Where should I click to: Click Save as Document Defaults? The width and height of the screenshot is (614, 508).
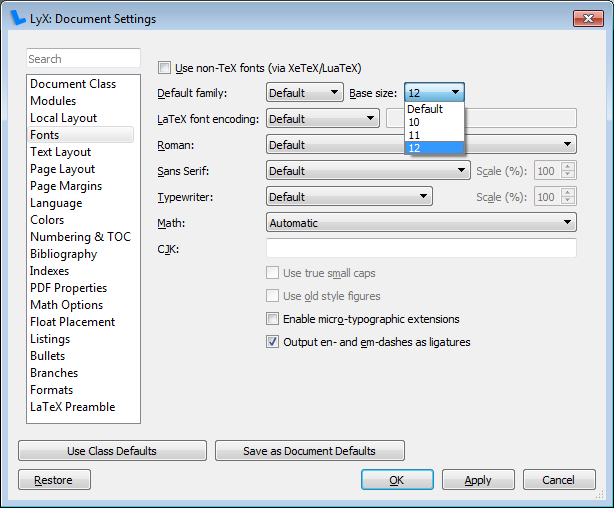[310, 451]
